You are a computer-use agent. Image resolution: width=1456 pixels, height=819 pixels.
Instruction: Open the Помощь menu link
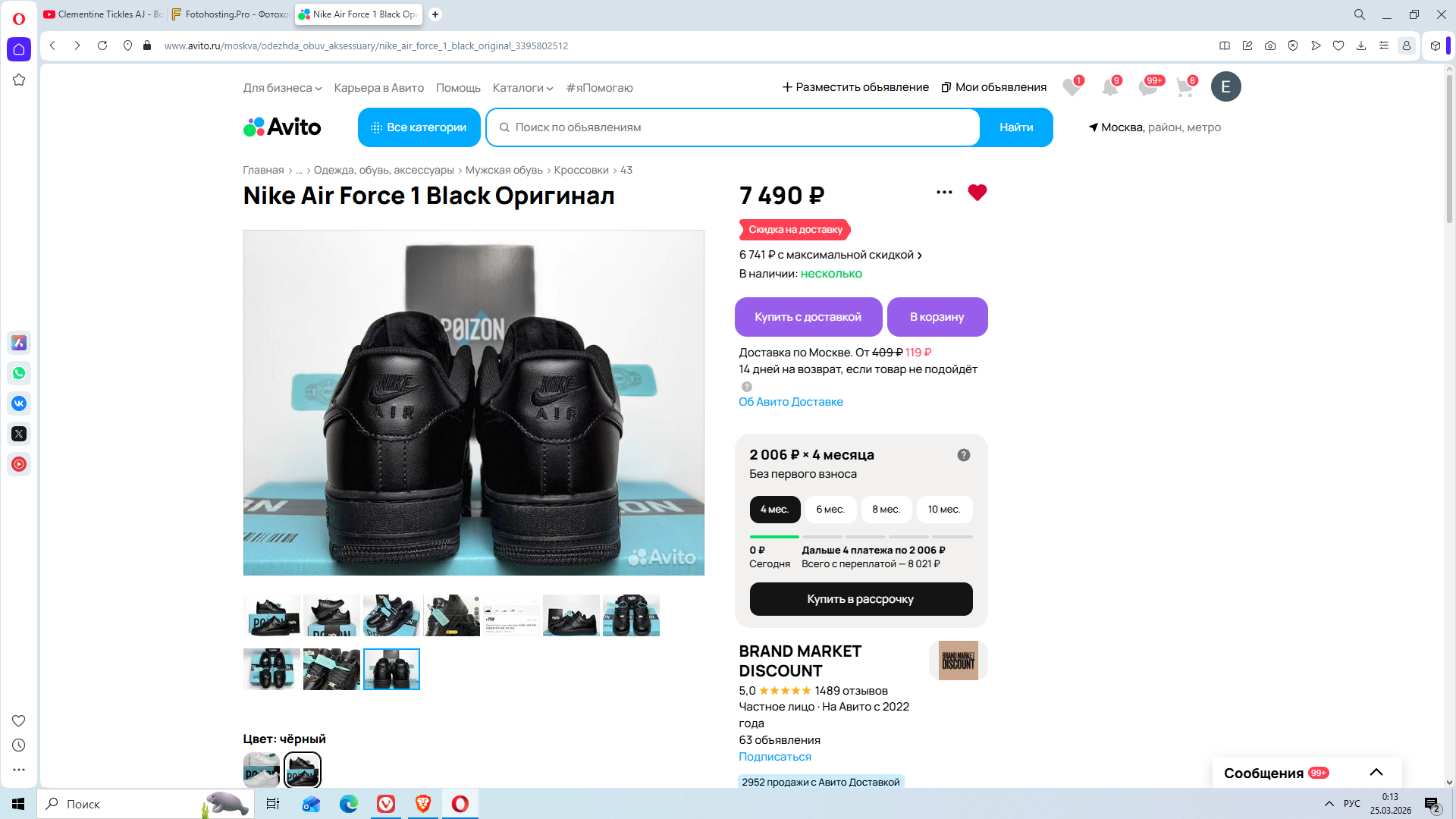(458, 88)
